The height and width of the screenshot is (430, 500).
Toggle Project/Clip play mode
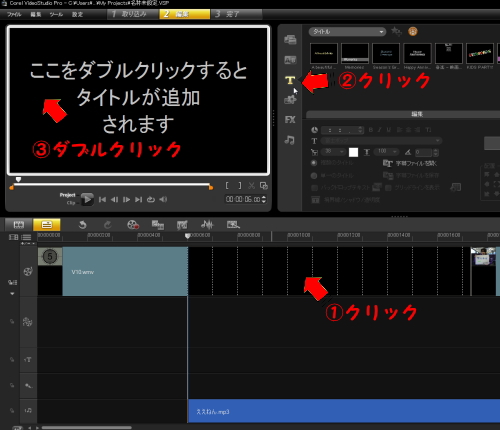click(x=68, y=199)
